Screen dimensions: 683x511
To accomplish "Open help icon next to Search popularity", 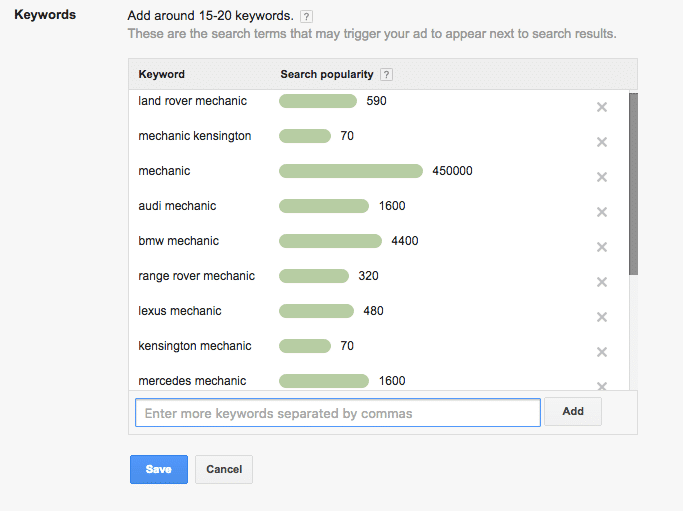I will coord(387,75).
